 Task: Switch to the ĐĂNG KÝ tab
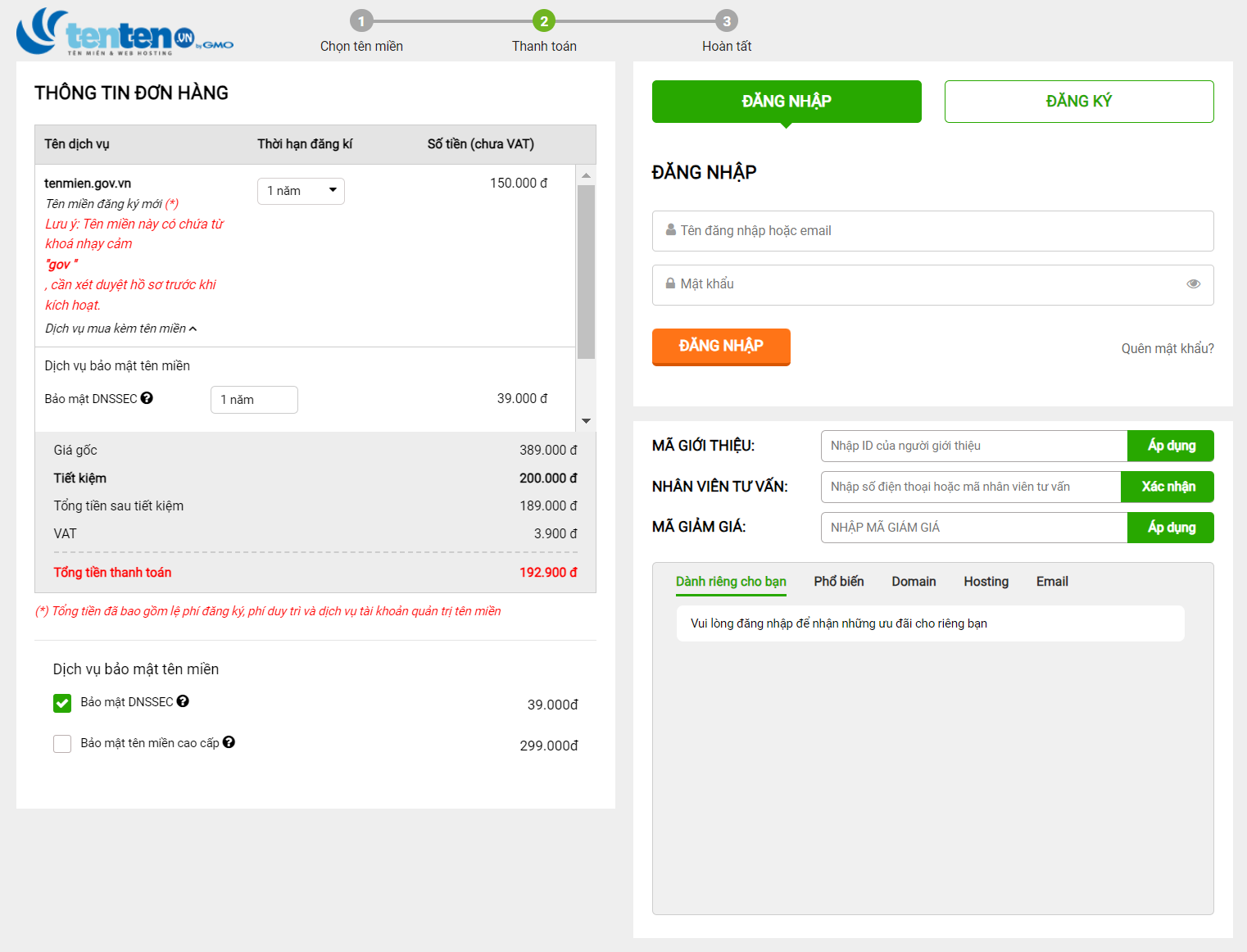(1079, 102)
